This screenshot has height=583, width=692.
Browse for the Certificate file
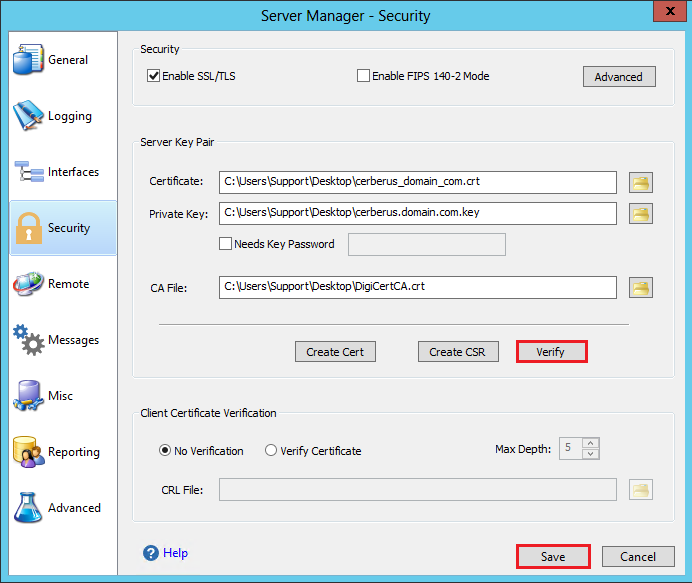click(640, 182)
